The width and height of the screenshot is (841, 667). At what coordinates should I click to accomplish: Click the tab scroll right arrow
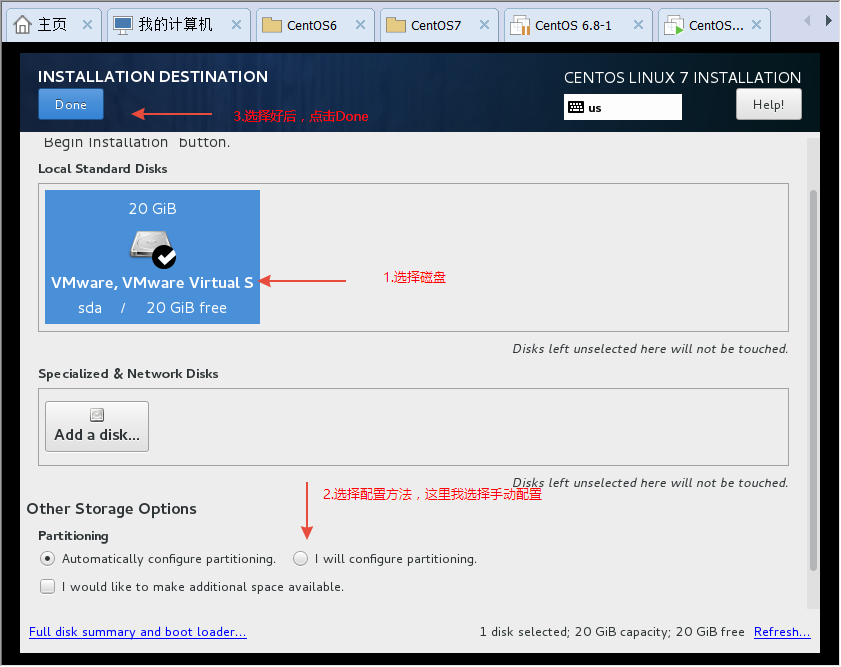click(828, 21)
